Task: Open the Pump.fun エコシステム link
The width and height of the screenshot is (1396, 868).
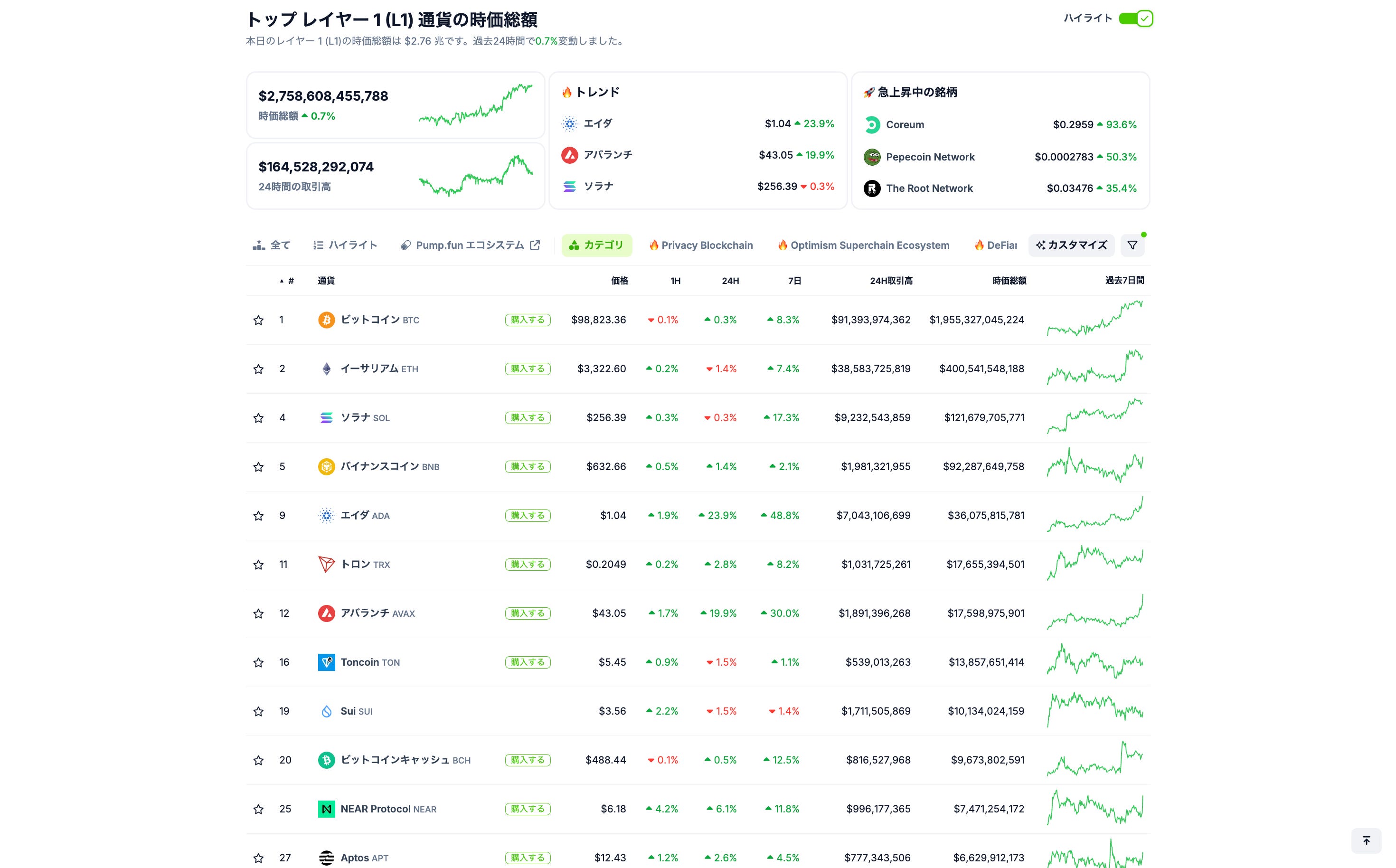Action: pyautogui.click(x=470, y=245)
